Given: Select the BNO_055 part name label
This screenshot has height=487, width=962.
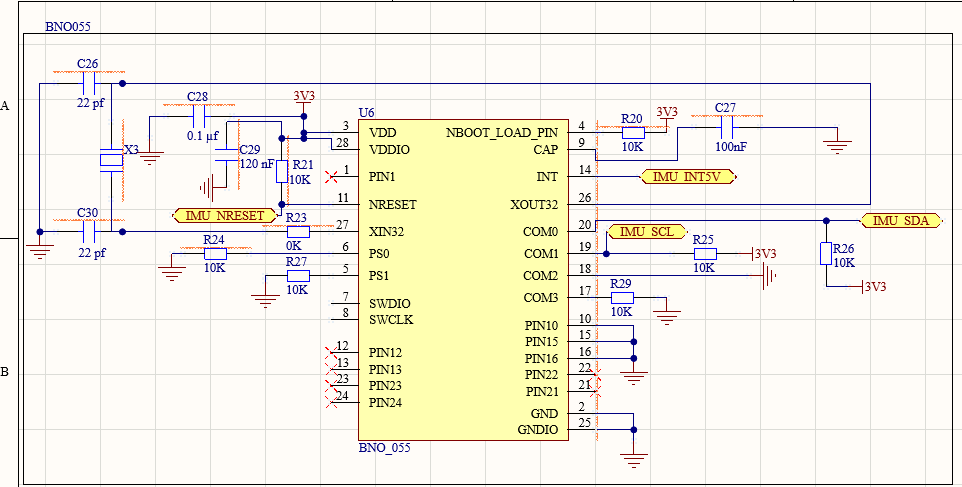Looking at the screenshot, I should point(385,448).
